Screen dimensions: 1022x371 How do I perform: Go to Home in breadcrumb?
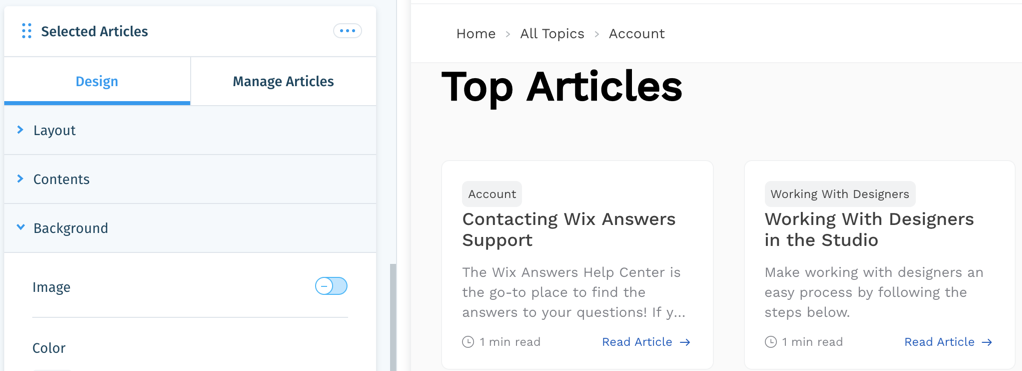click(x=476, y=34)
